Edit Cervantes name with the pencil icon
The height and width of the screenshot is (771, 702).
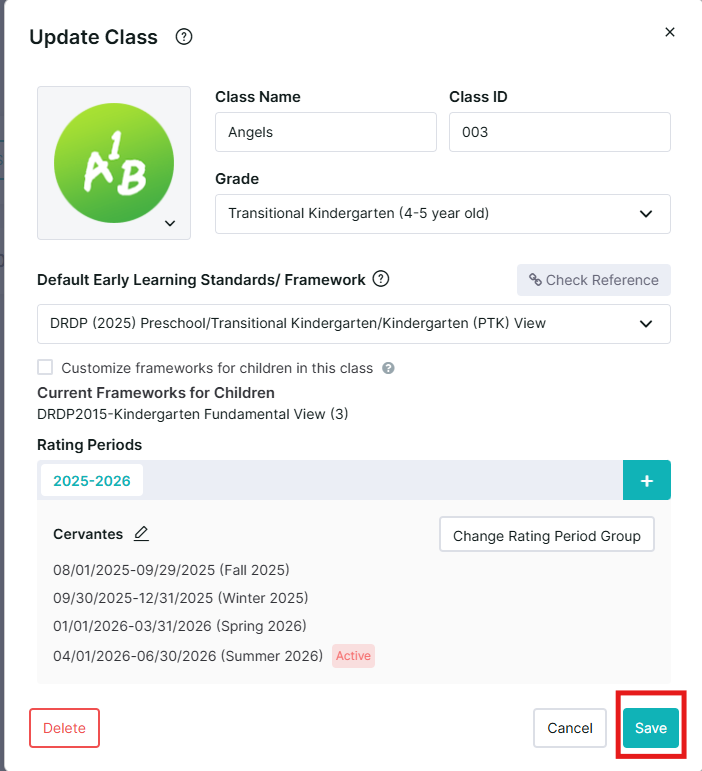pyautogui.click(x=141, y=534)
